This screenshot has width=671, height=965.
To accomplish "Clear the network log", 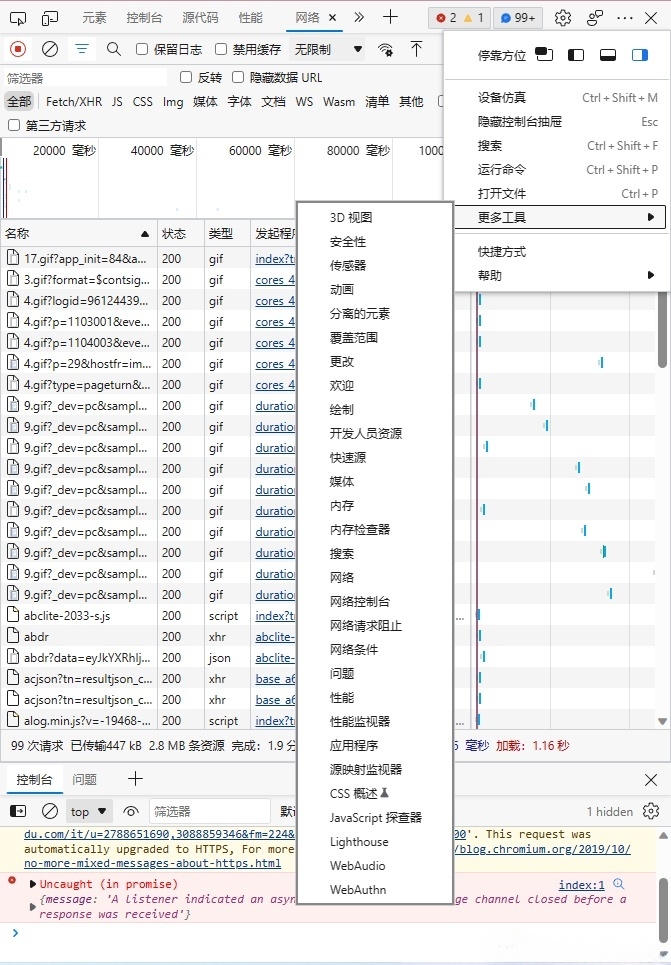I will click(50, 49).
